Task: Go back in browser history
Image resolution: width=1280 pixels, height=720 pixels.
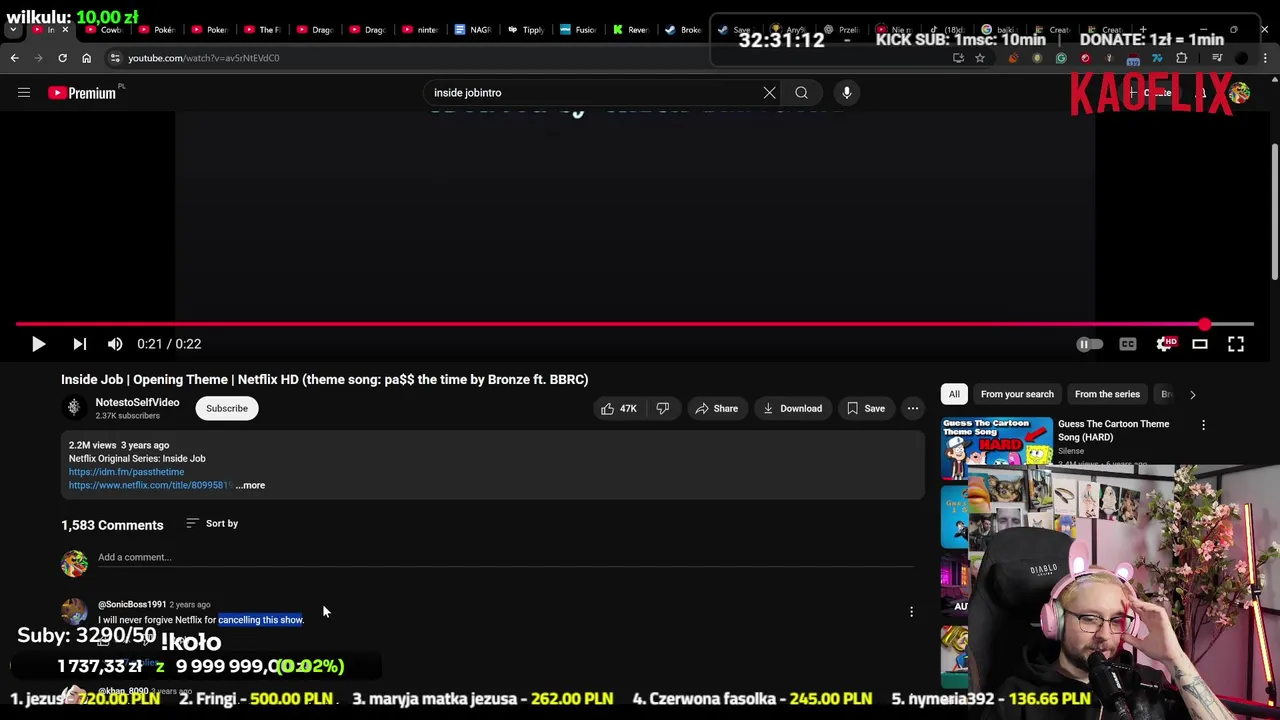Action: (x=14, y=58)
